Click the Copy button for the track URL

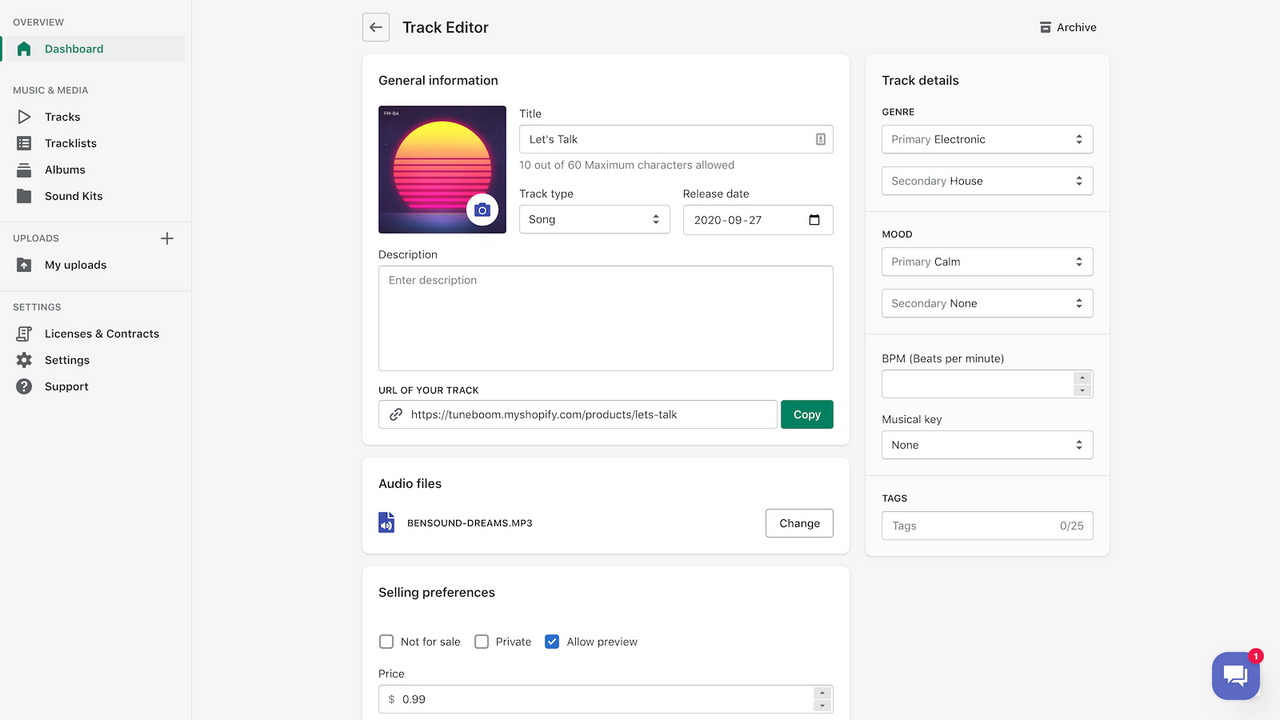click(x=806, y=414)
